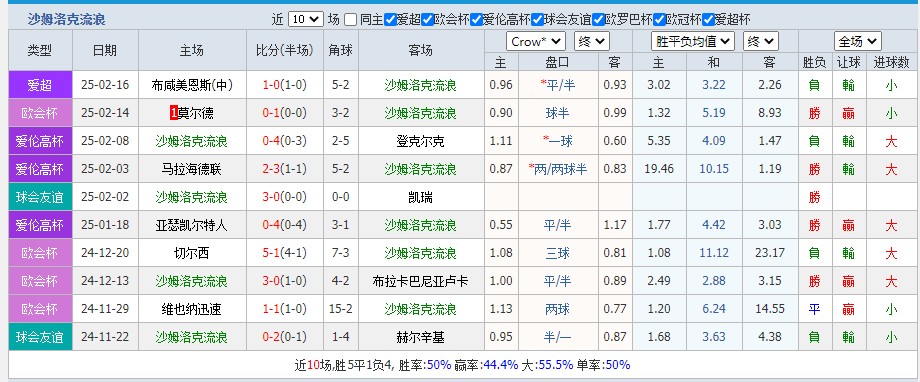Click the 角球 column header
Image resolution: width=920 pixels, height=382 pixels.
[341, 50]
